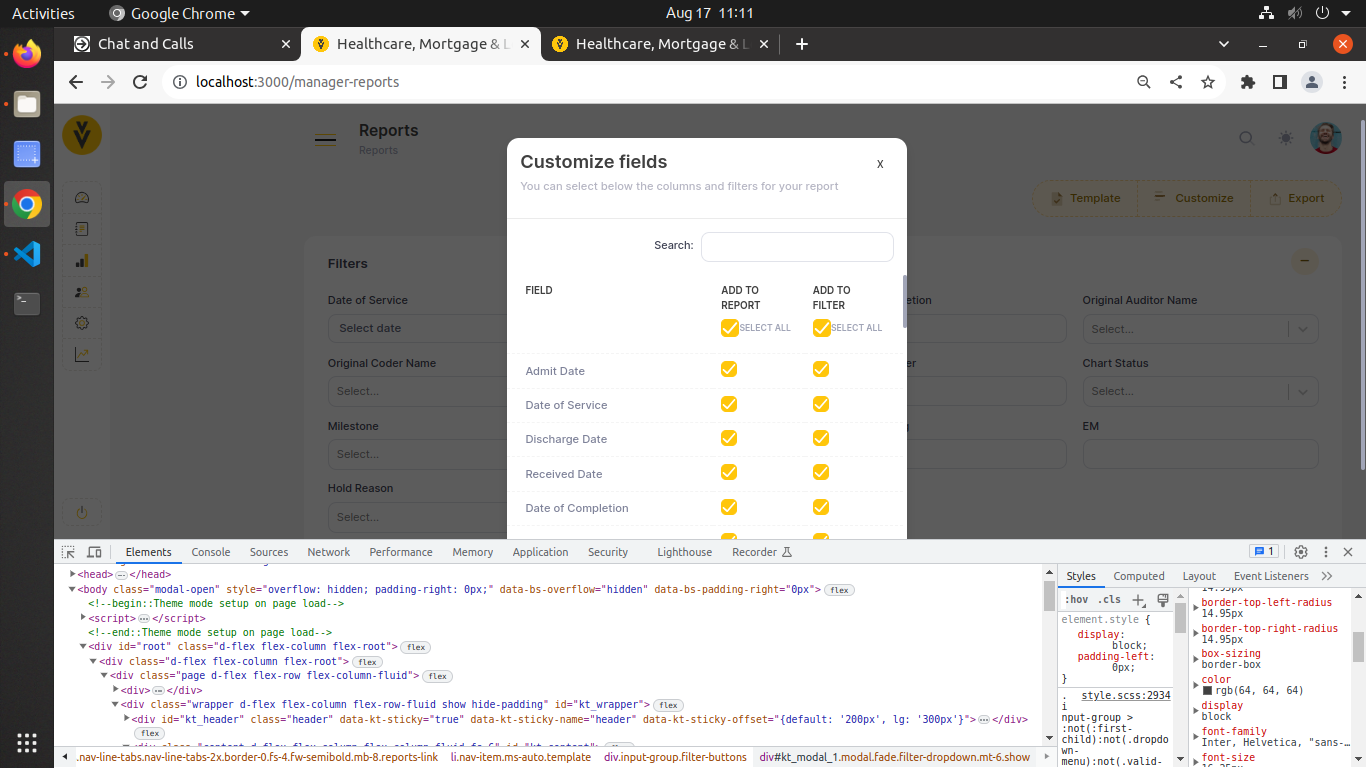
Task: Switch to the Console tab in DevTools
Action: 211,552
